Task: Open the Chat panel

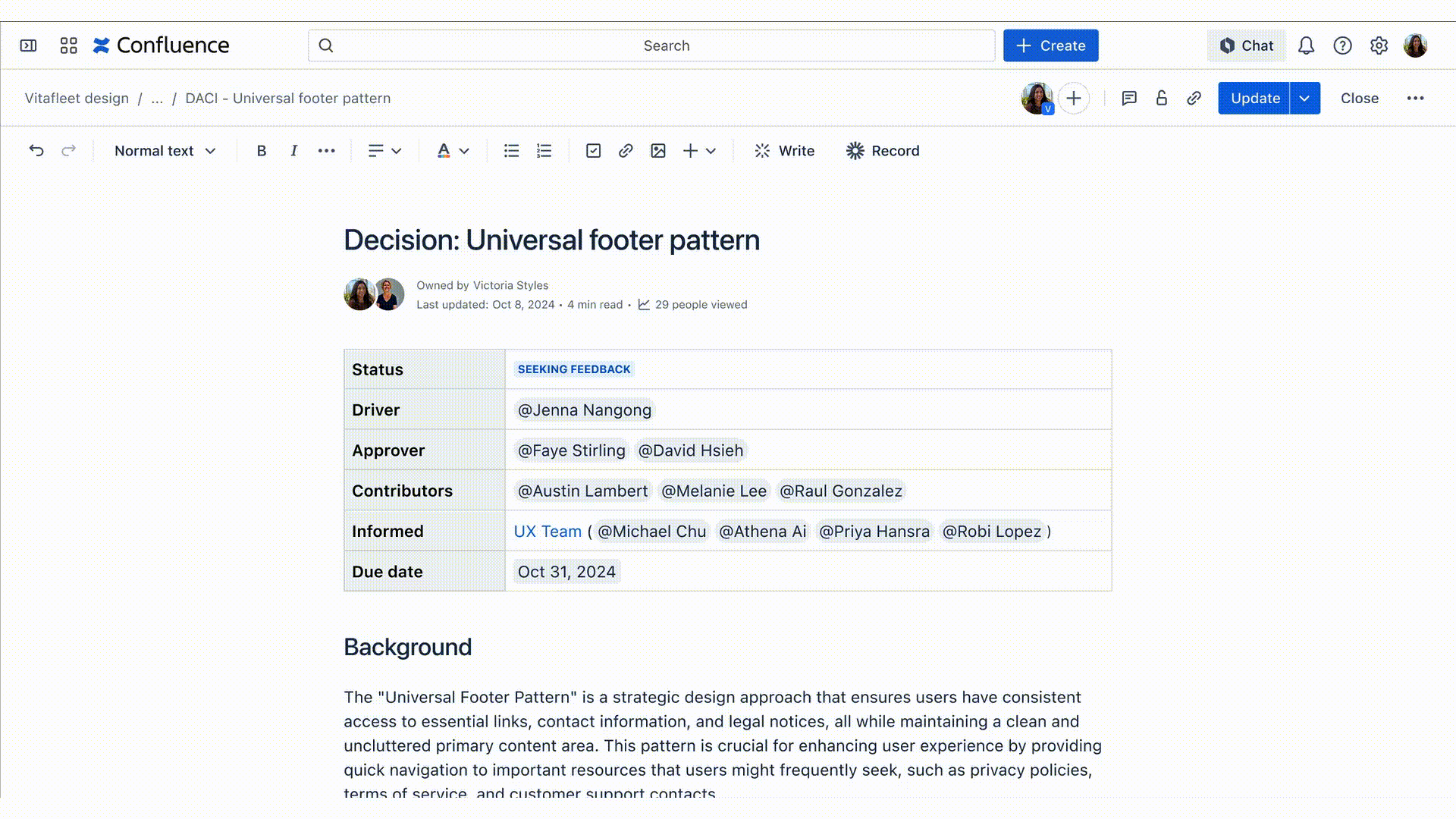Action: click(1246, 45)
